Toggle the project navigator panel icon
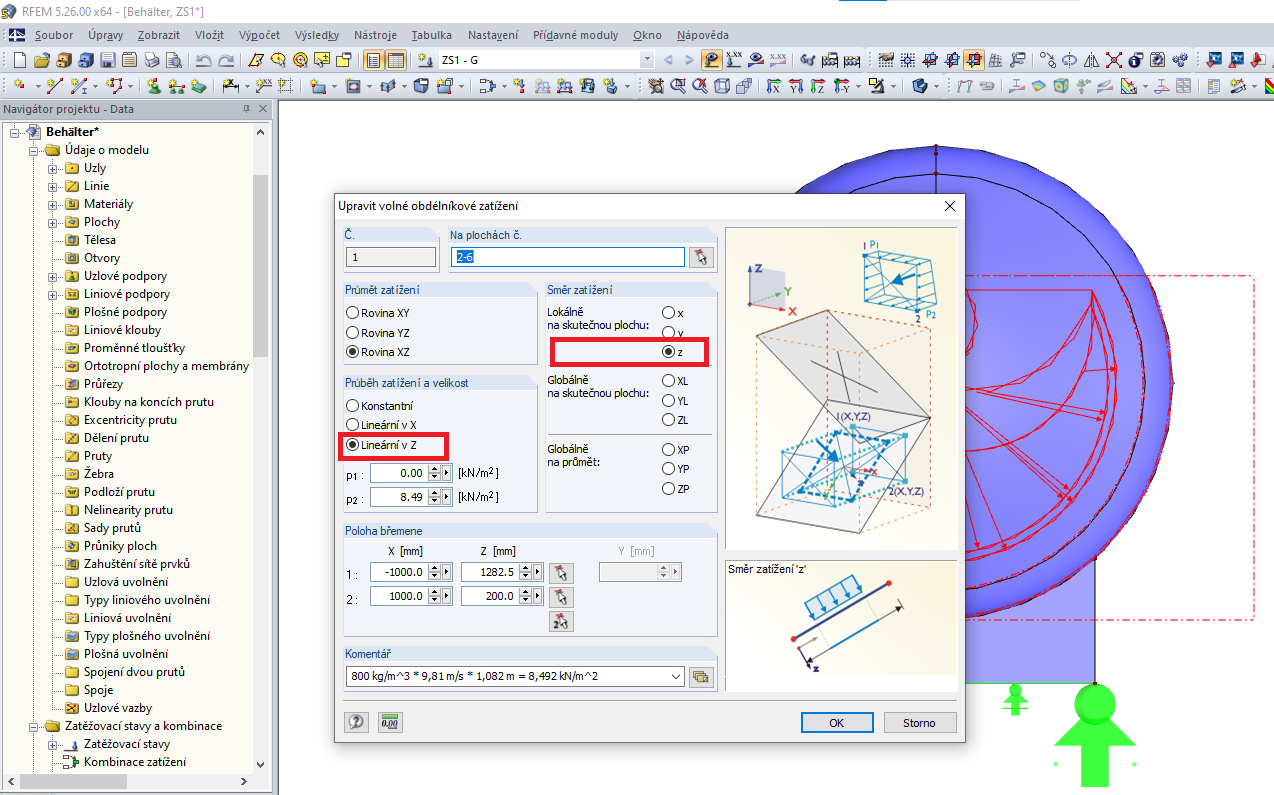 (x=374, y=60)
